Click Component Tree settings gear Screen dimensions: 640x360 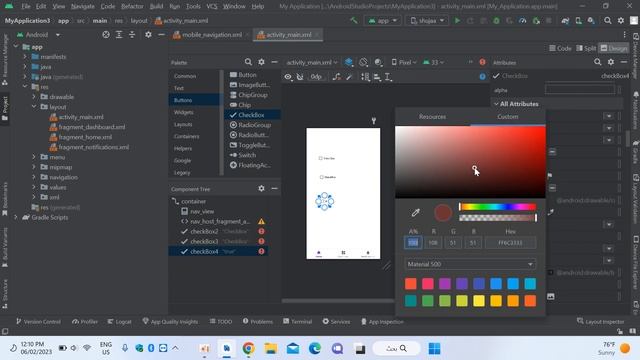click(261, 189)
